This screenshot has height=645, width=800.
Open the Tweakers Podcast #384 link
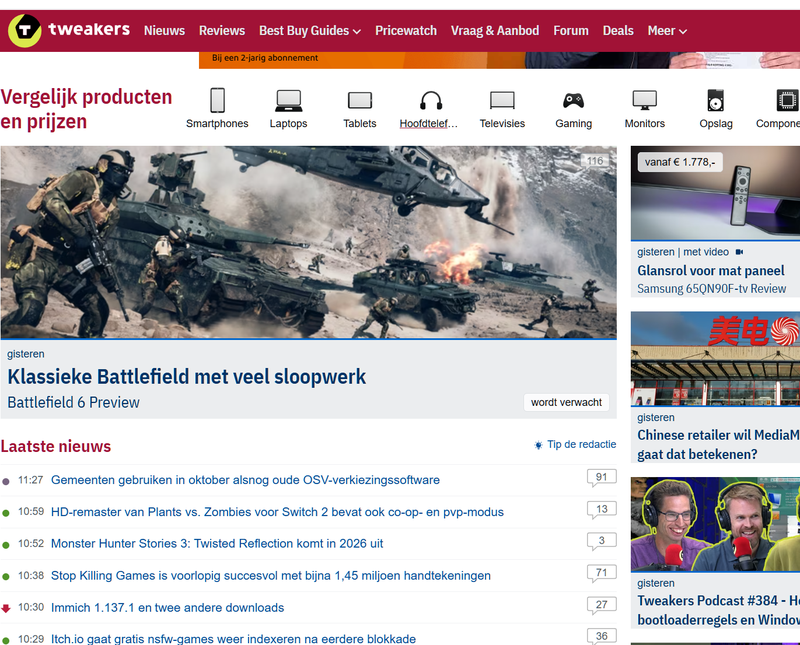coord(718,610)
